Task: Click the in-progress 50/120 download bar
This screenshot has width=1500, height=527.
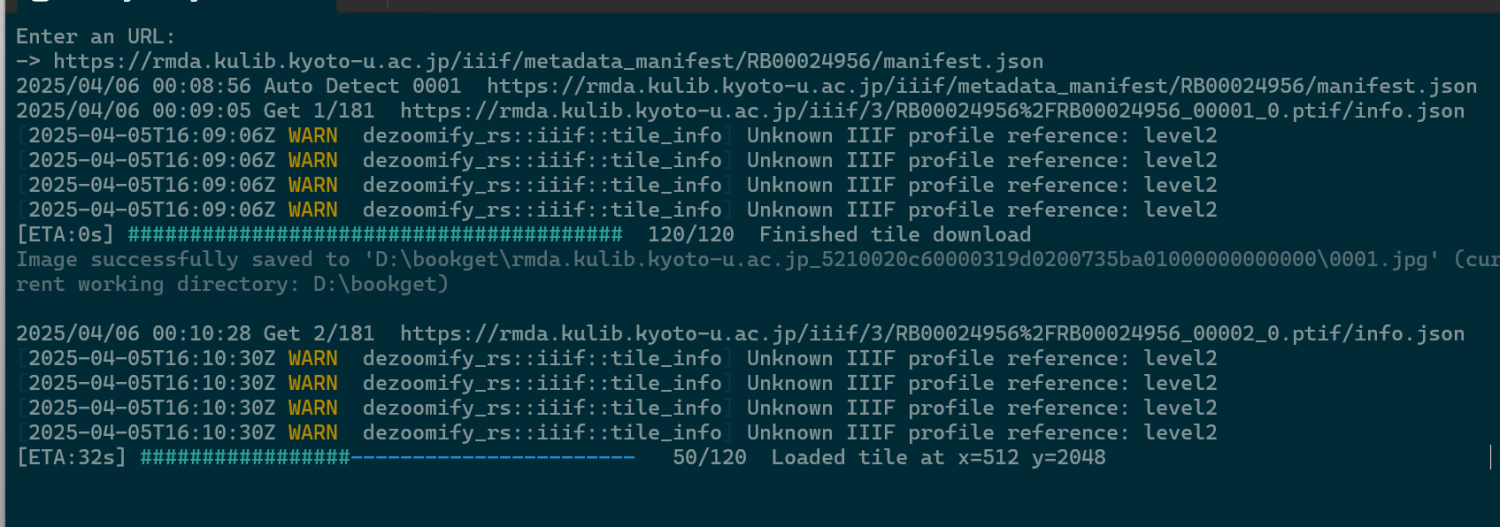Action: point(387,458)
